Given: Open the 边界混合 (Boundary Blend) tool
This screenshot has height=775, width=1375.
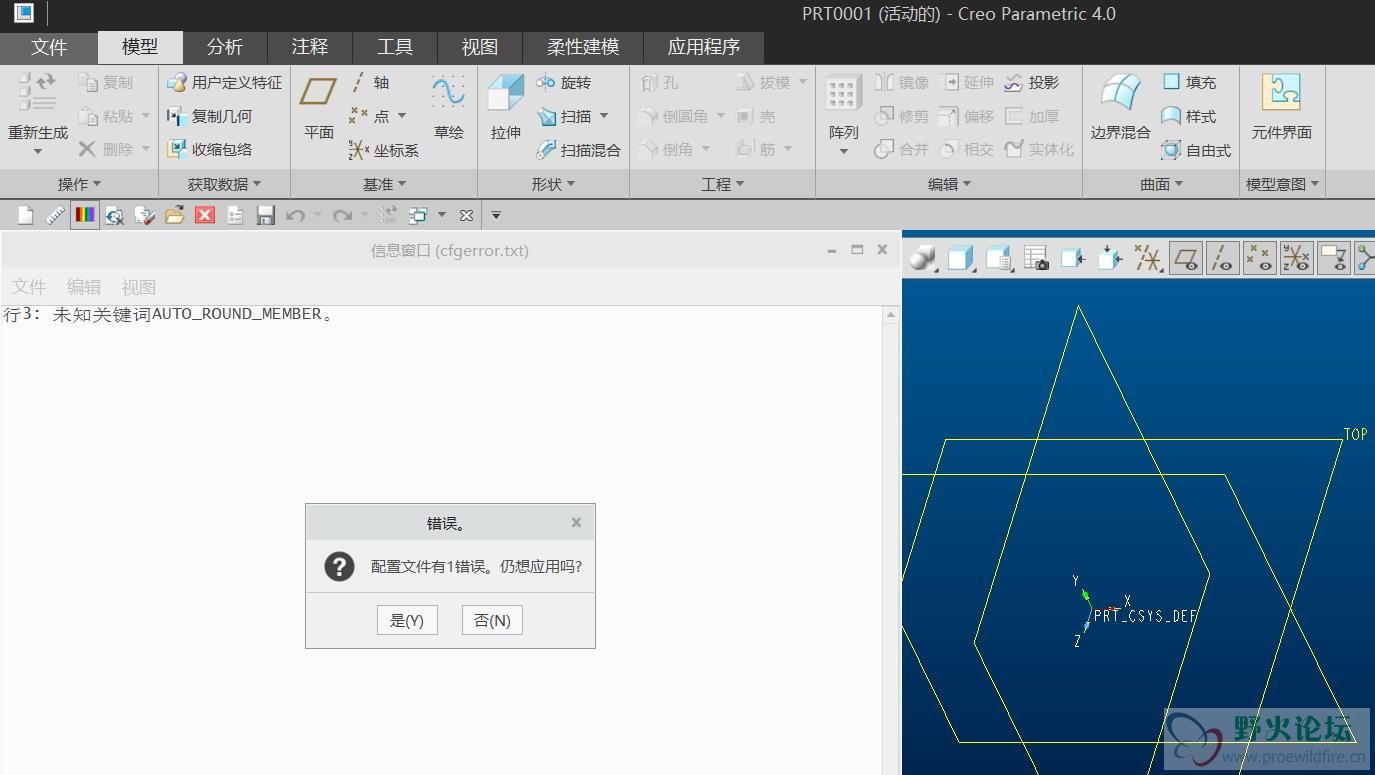Looking at the screenshot, I should click(1120, 107).
